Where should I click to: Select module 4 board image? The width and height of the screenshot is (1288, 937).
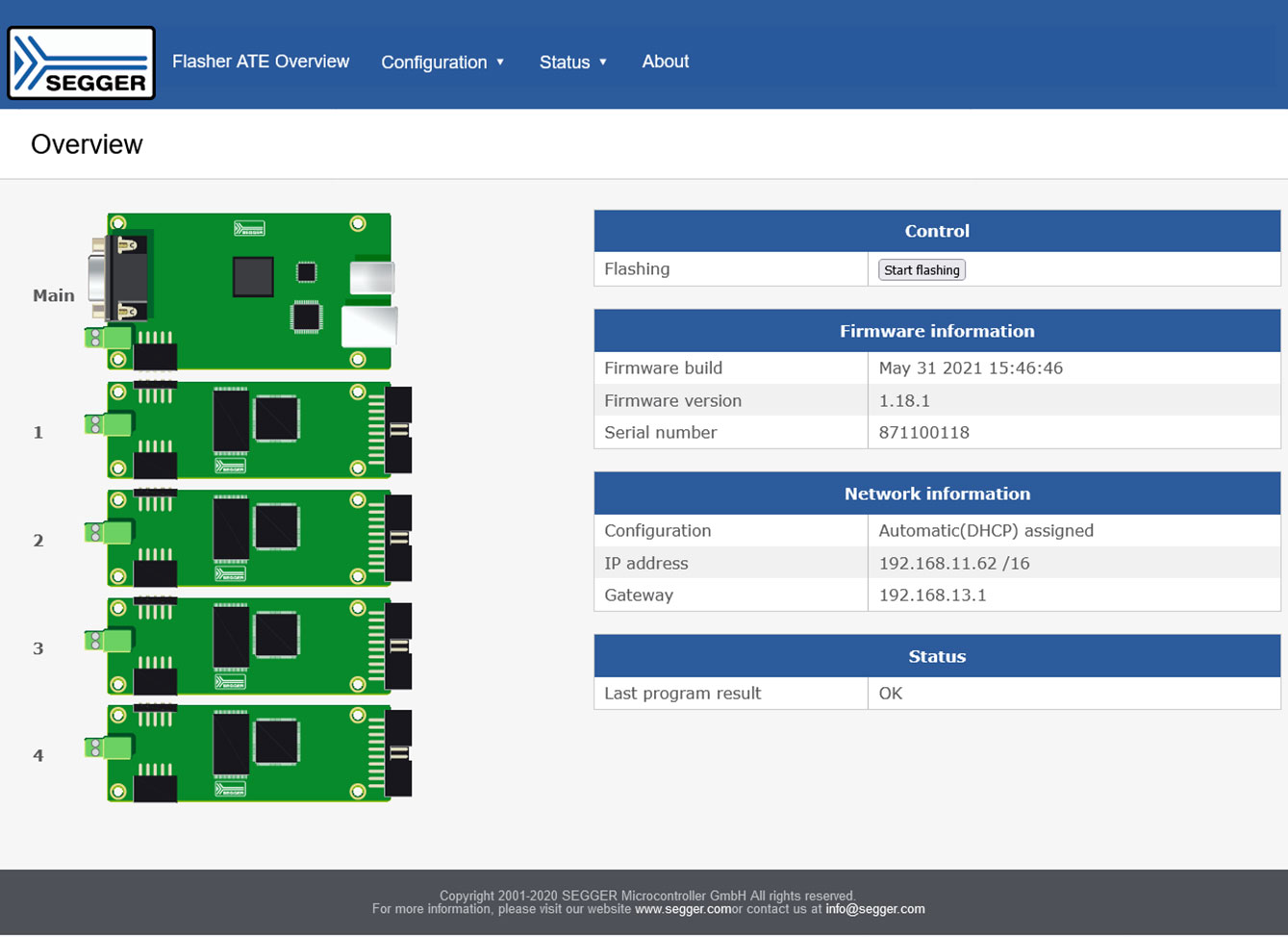pyautogui.click(x=250, y=754)
